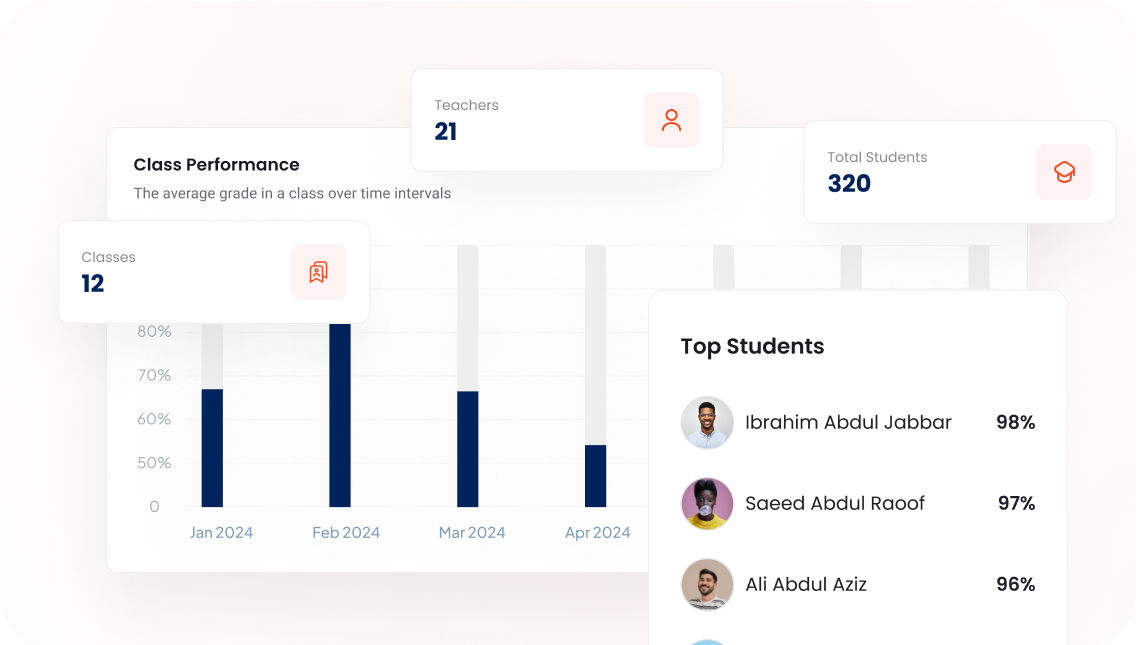
Task: Click the Jan 2024 bar in chart
Action: pos(212,447)
